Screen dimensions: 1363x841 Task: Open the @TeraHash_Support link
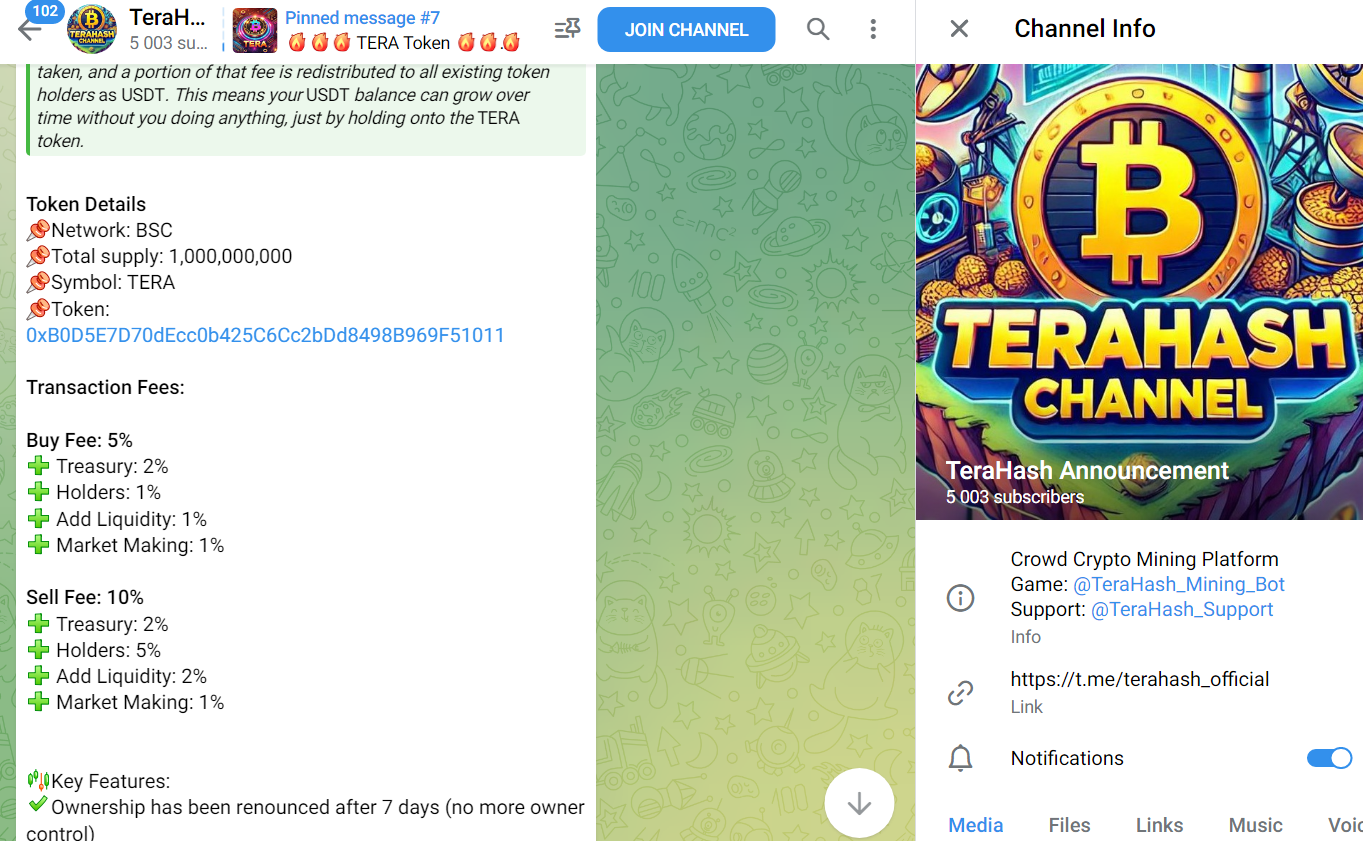1182,610
